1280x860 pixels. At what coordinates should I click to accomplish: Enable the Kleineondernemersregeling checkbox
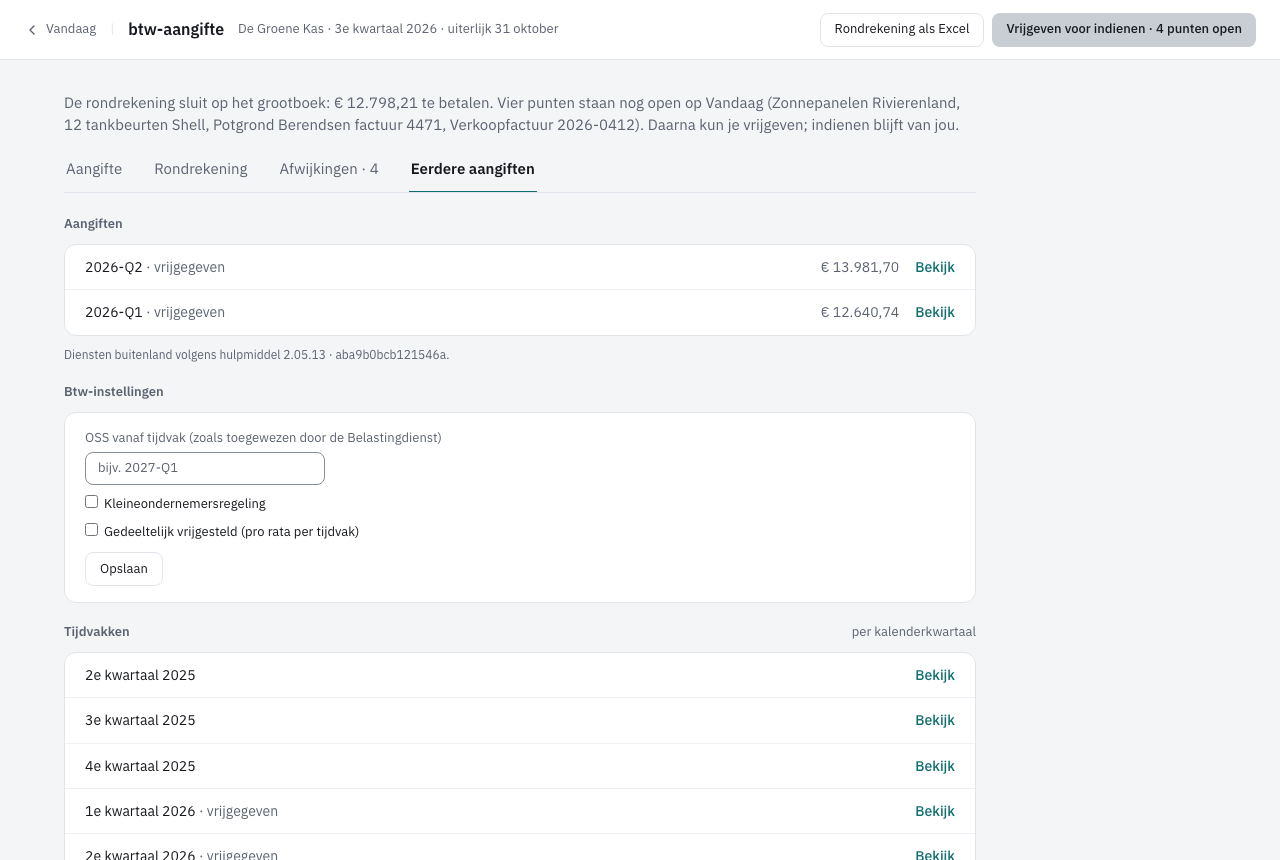pos(92,502)
